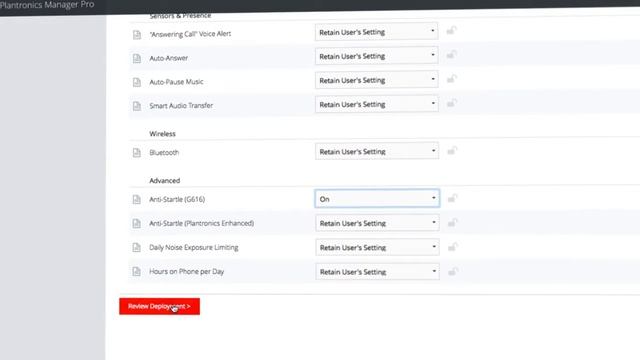Open the Auto-Answer setting dropdown
The width and height of the screenshot is (640, 360).
(x=376, y=56)
